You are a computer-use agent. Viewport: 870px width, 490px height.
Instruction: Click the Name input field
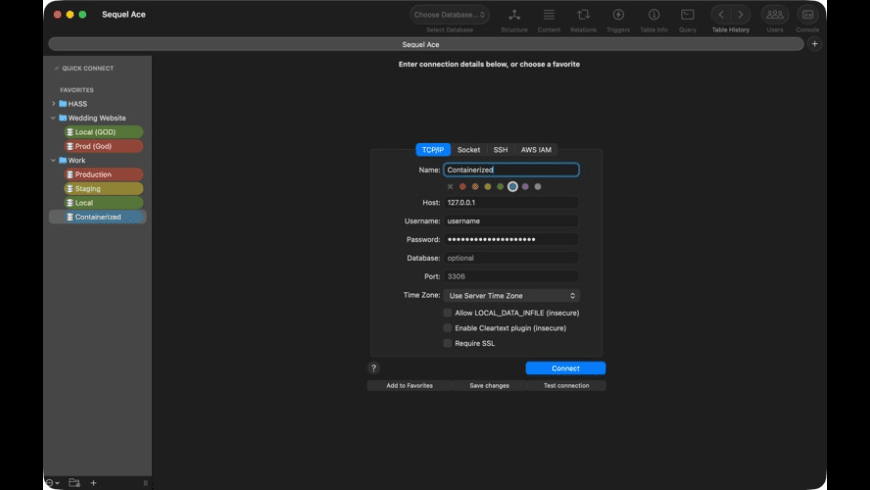click(x=511, y=170)
